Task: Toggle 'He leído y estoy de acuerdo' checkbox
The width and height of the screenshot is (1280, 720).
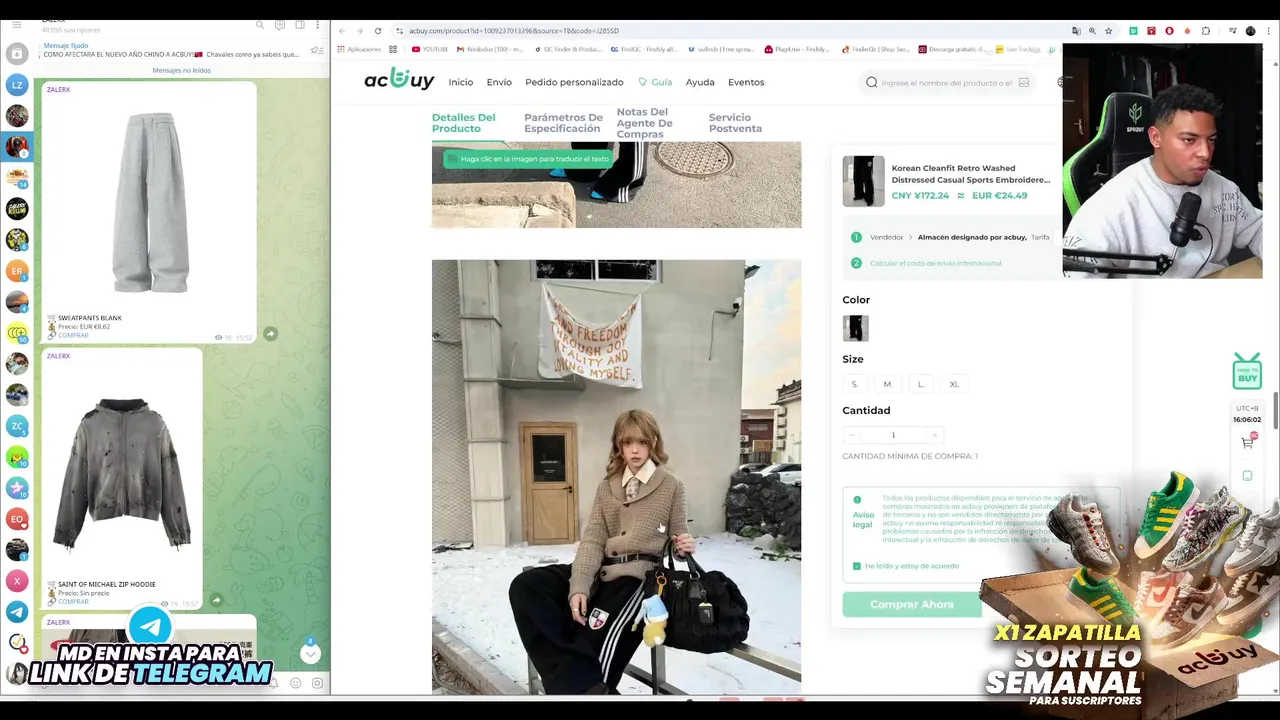Action: coord(856,566)
